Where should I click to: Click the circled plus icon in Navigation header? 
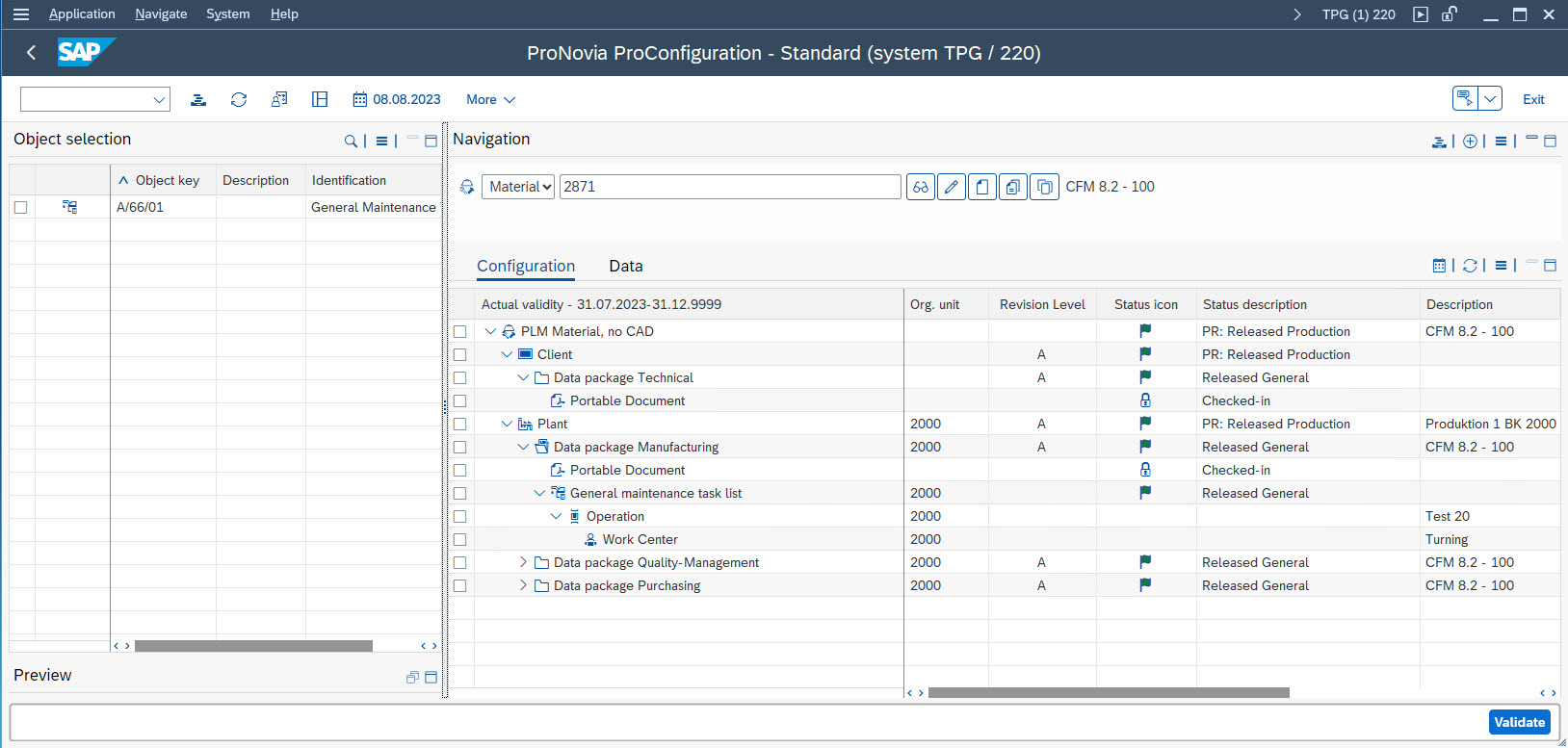click(1470, 141)
